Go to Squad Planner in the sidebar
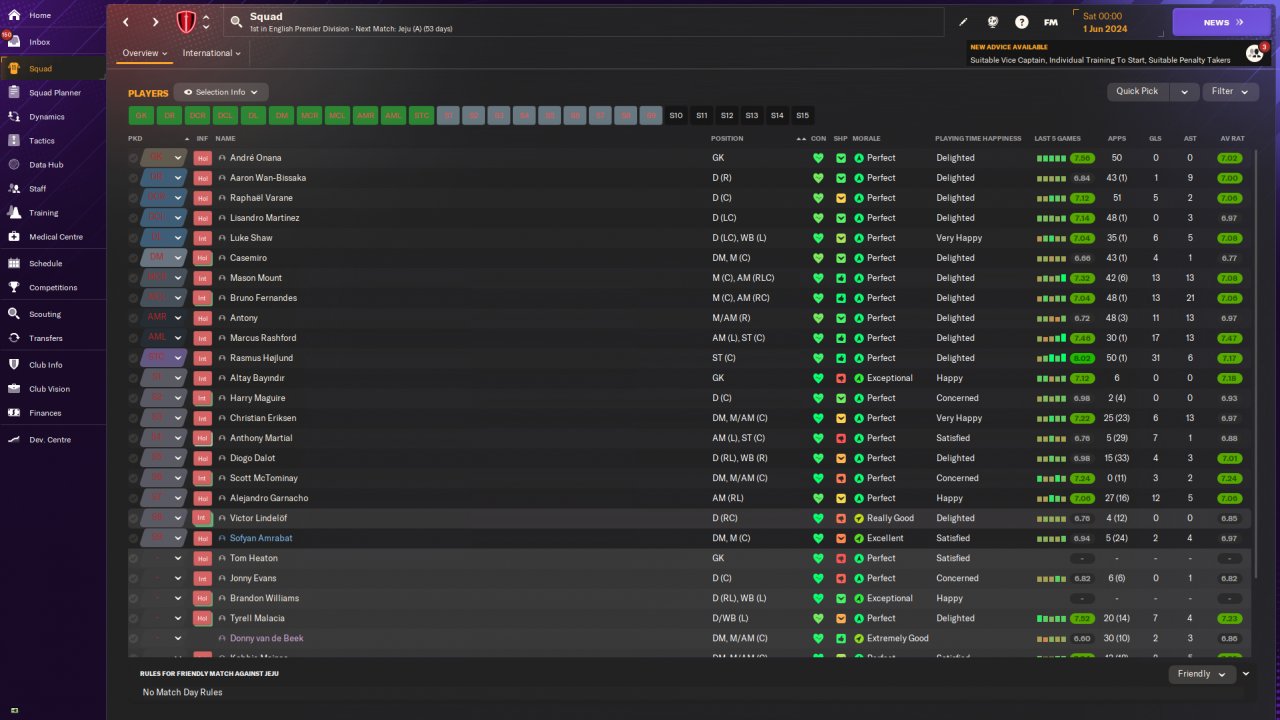This screenshot has width=1280, height=720. (x=53, y=93)
